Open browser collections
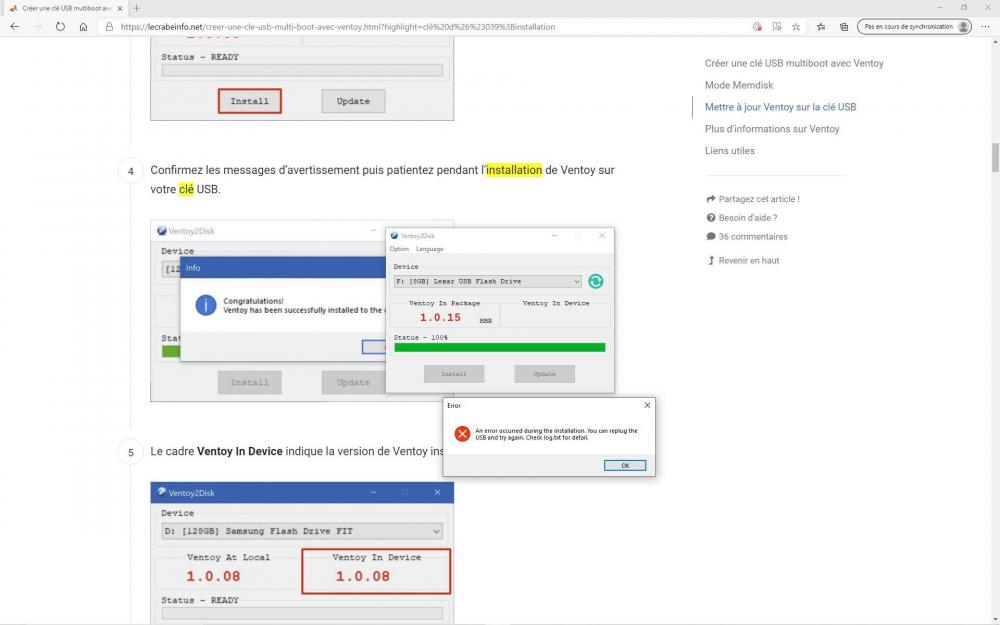Screen dimensions: 1000x625 pyautogui.click(x=844, y=27)
